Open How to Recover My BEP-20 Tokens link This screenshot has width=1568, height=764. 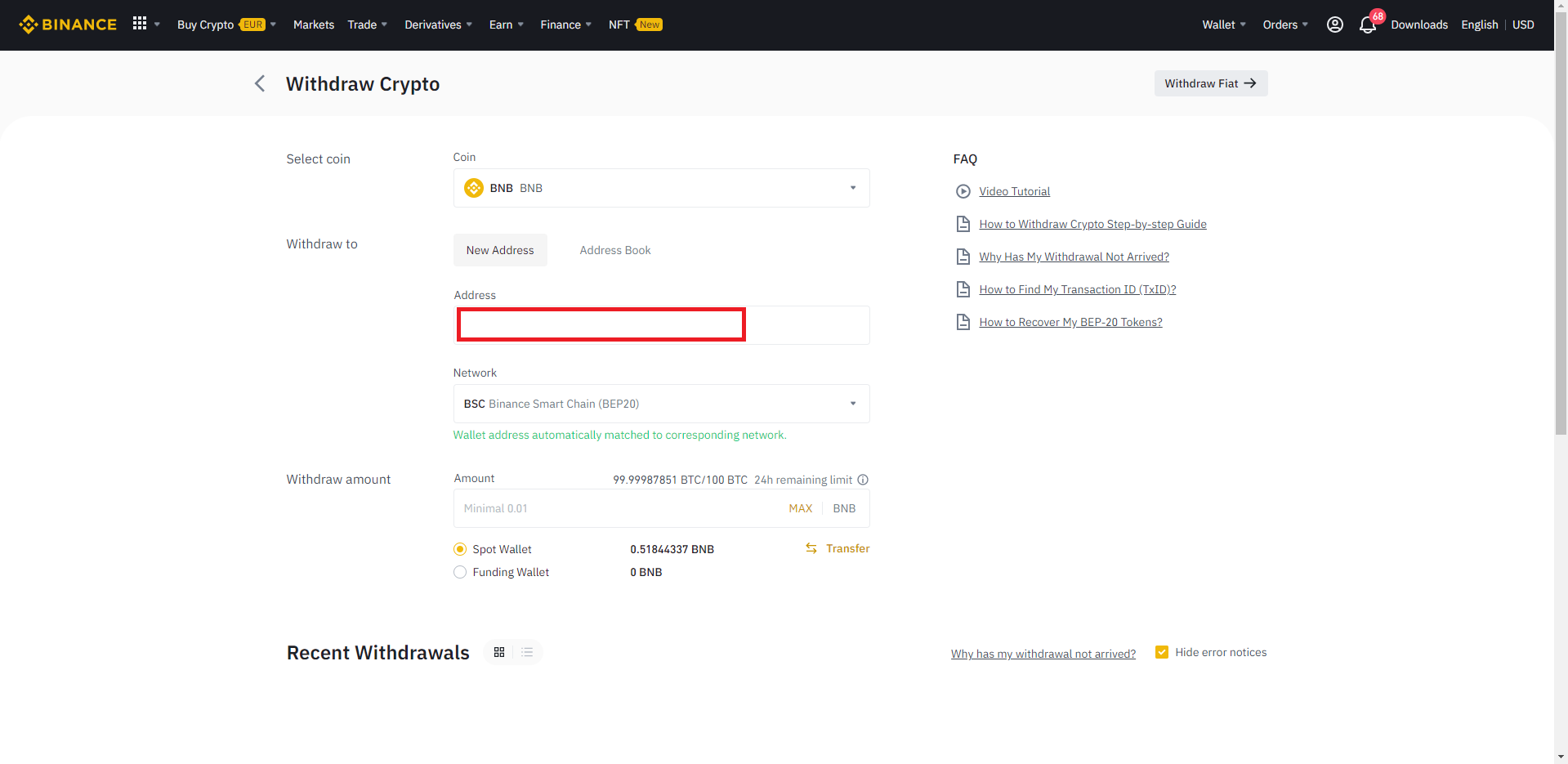1070,322
